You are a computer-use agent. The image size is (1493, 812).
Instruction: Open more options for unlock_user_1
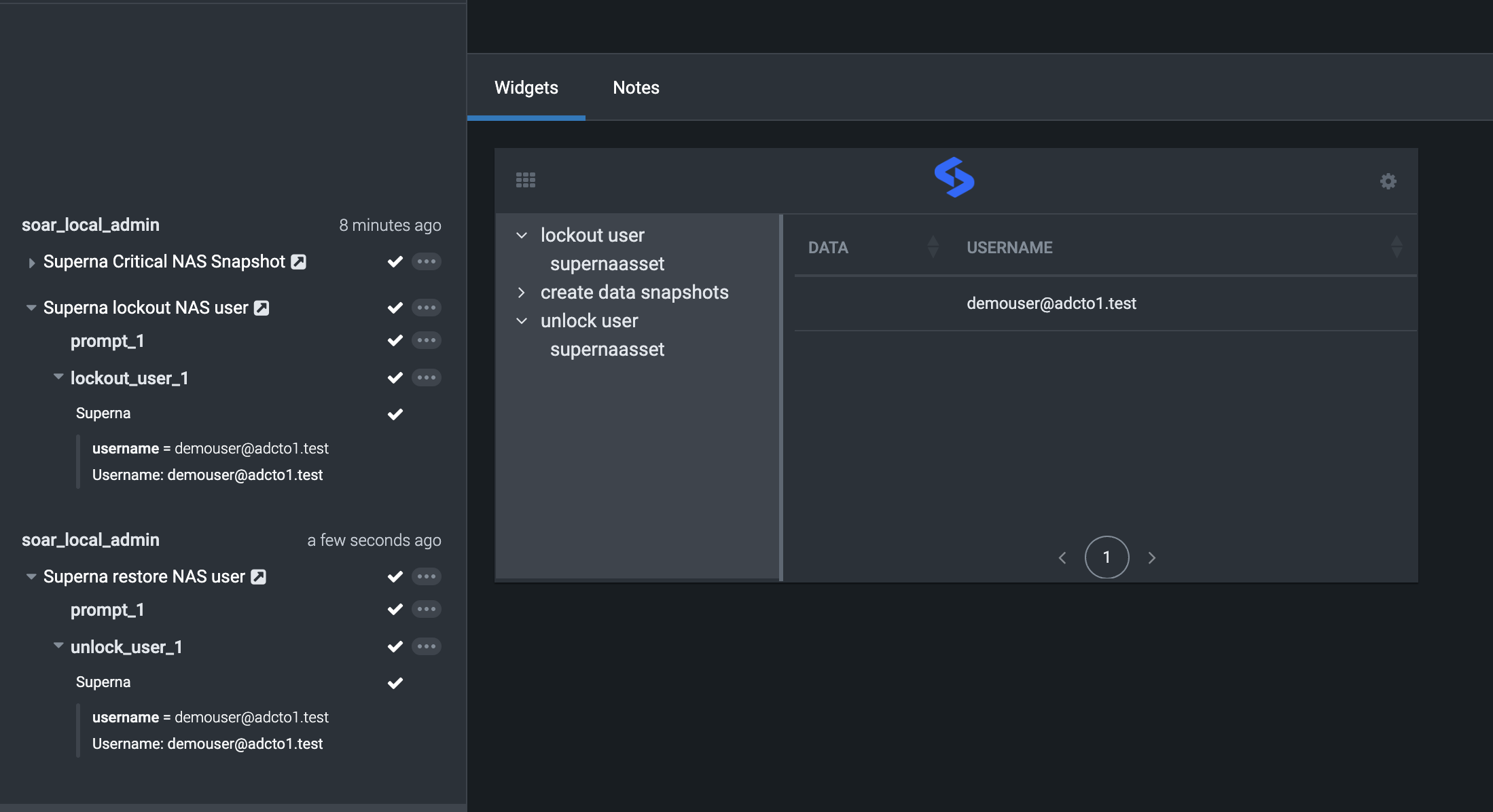426,646
